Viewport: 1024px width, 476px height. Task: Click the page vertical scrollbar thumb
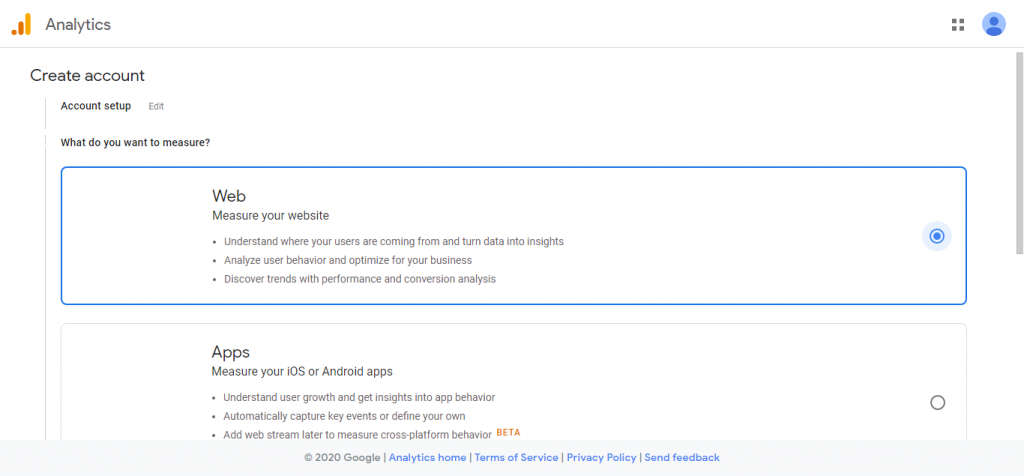(x=1019, y=153)
